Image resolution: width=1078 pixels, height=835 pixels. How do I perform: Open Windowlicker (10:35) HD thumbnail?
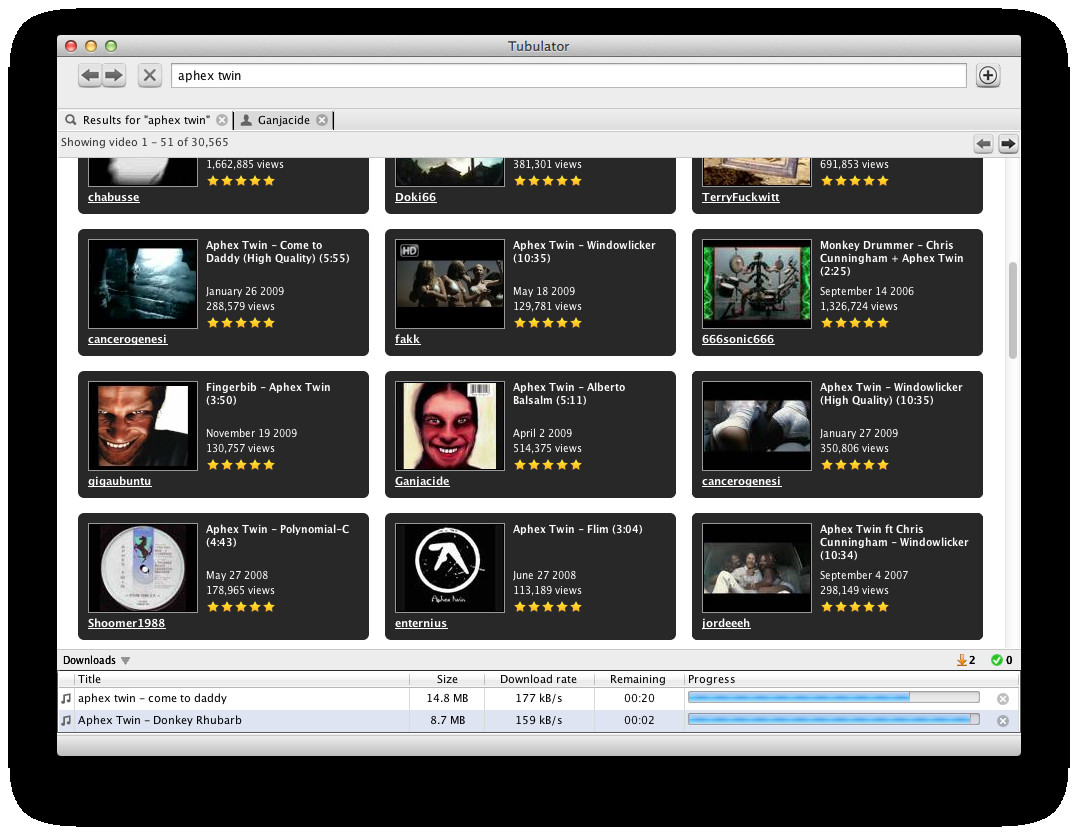coord(450,284)
